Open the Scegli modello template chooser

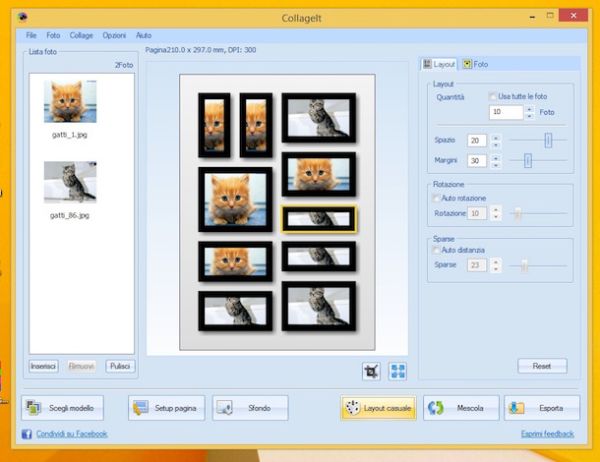coord(62,408)
